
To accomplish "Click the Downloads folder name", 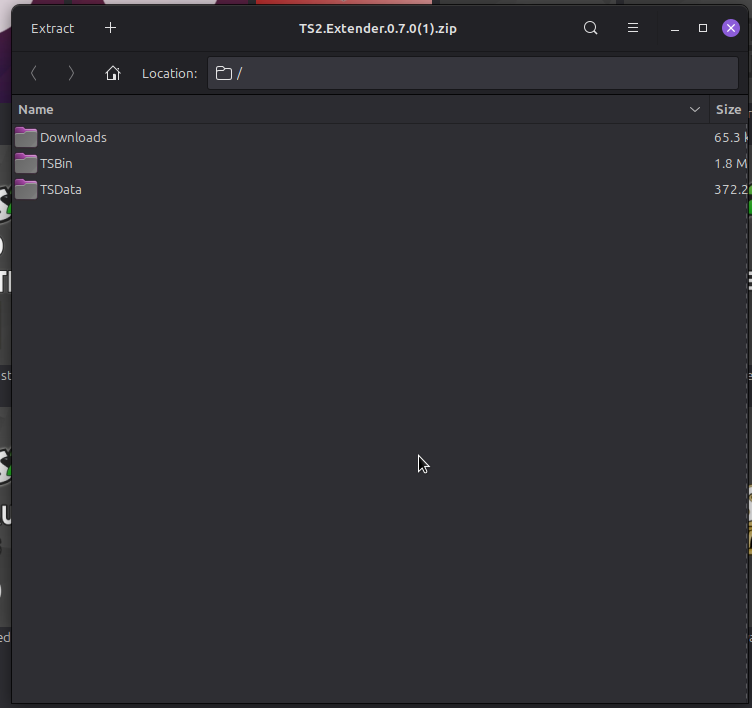I will [x=73, y=137].
